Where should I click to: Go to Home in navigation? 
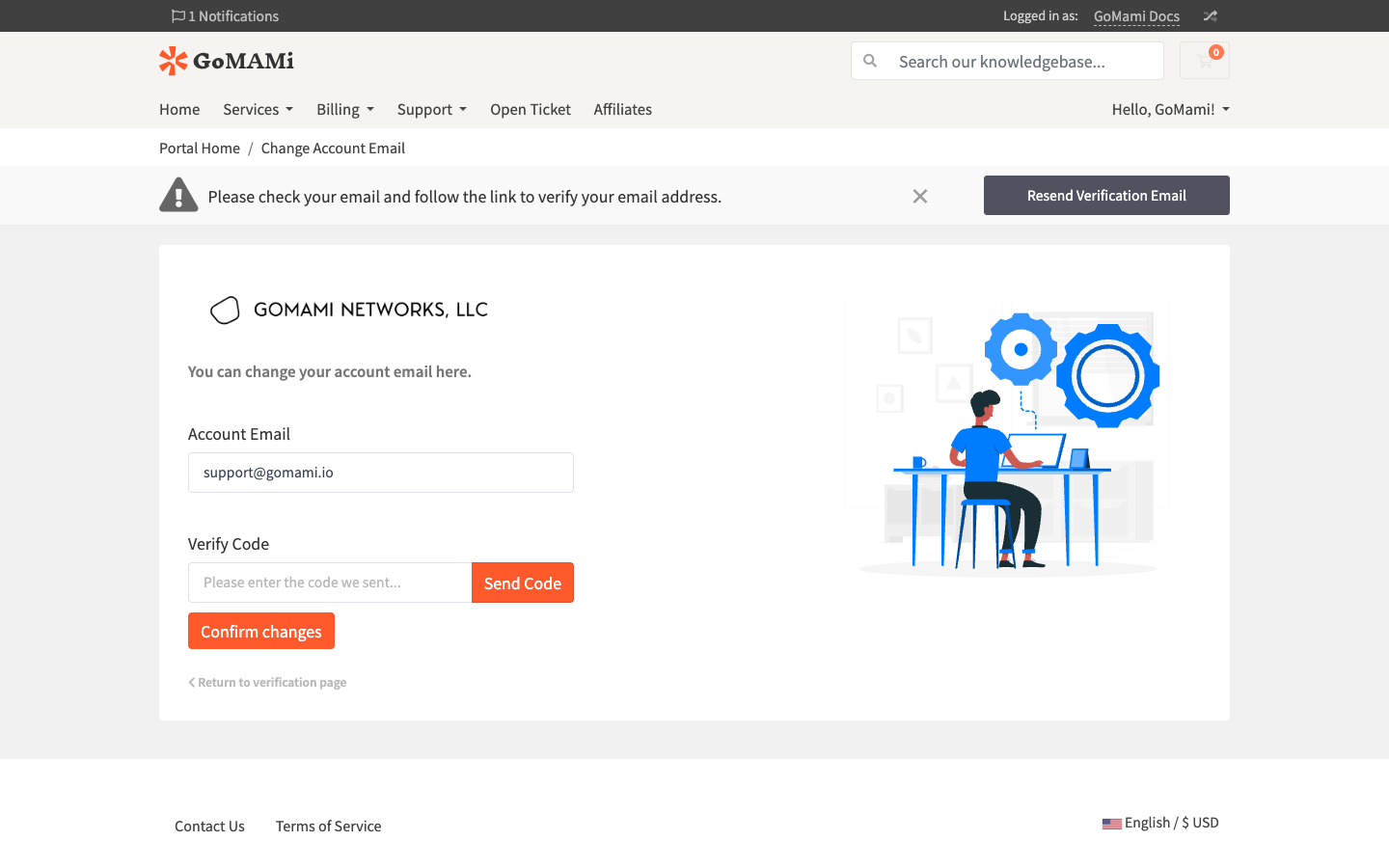pyautogui.click(x=179, y=110)
